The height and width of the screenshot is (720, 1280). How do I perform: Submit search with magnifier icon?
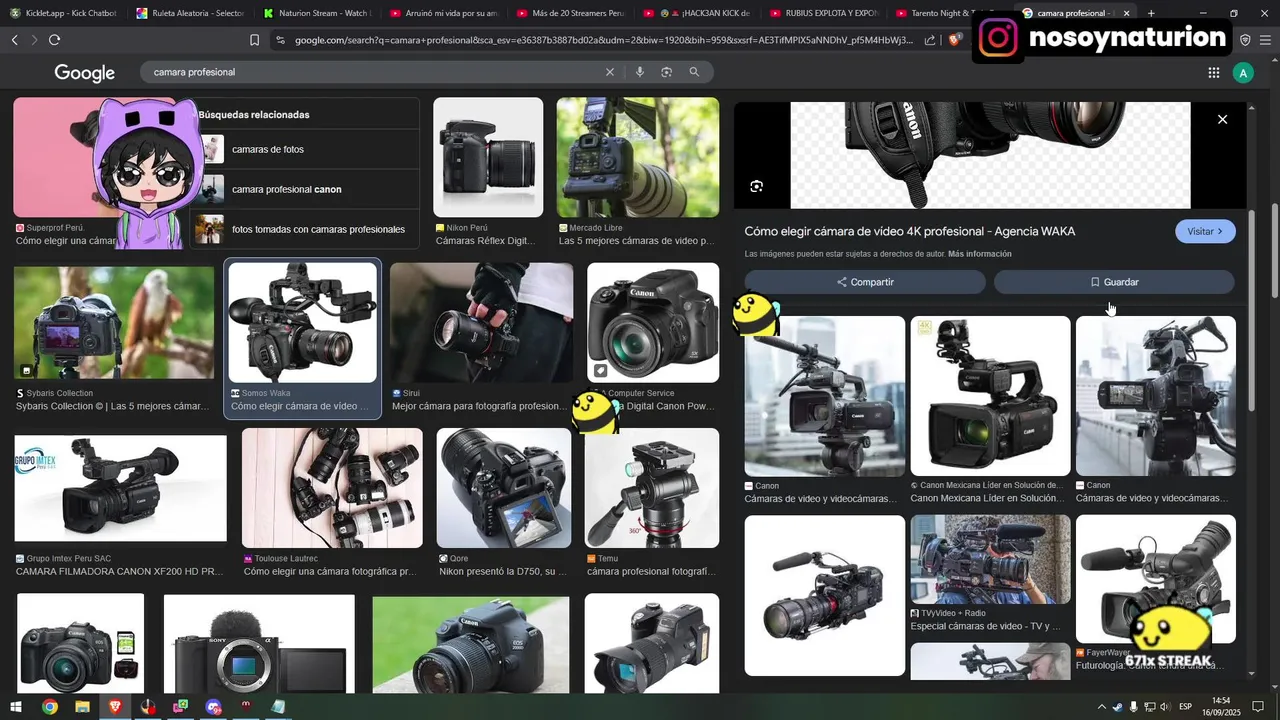pyautogui.click(x=694, y=72)
